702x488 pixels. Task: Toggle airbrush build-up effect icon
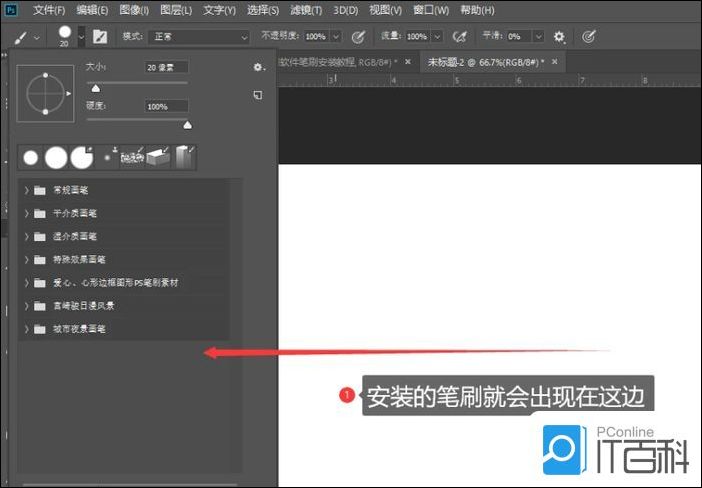(x=460, y=36)
